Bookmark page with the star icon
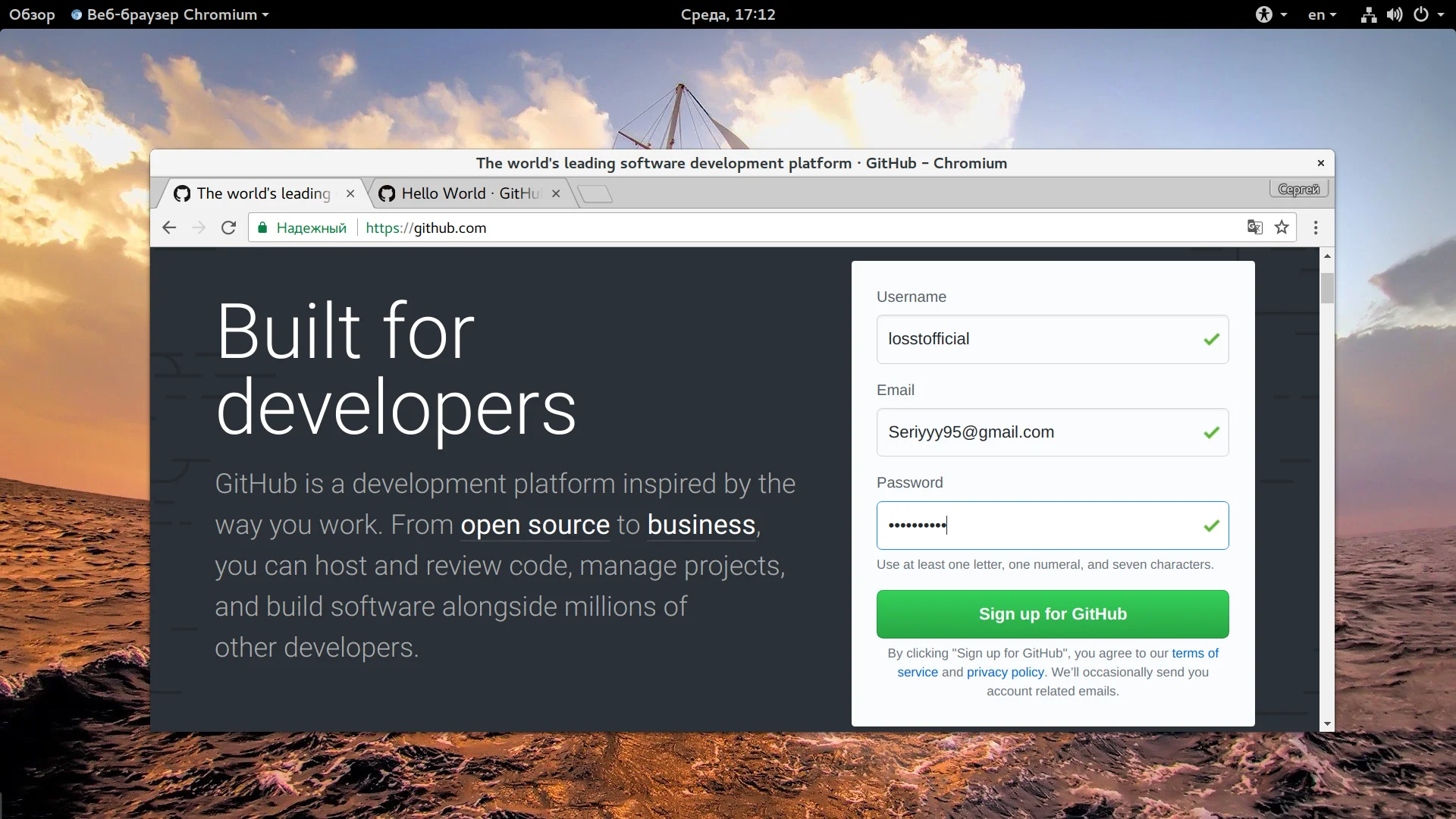This screenshot has width=1456, height=819. [x=1282, y=227]
